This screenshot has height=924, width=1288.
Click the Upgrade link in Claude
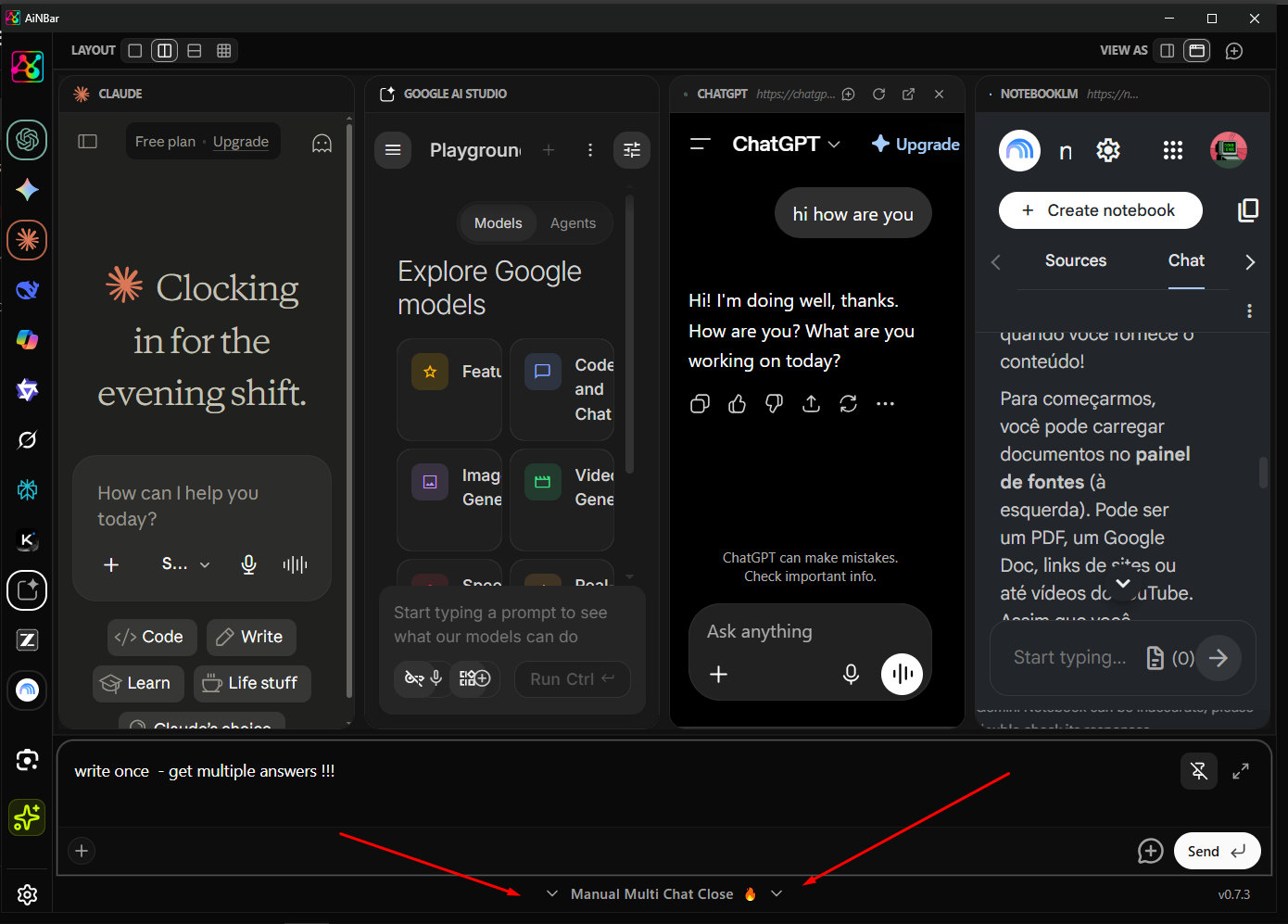[x=241, y=142]
